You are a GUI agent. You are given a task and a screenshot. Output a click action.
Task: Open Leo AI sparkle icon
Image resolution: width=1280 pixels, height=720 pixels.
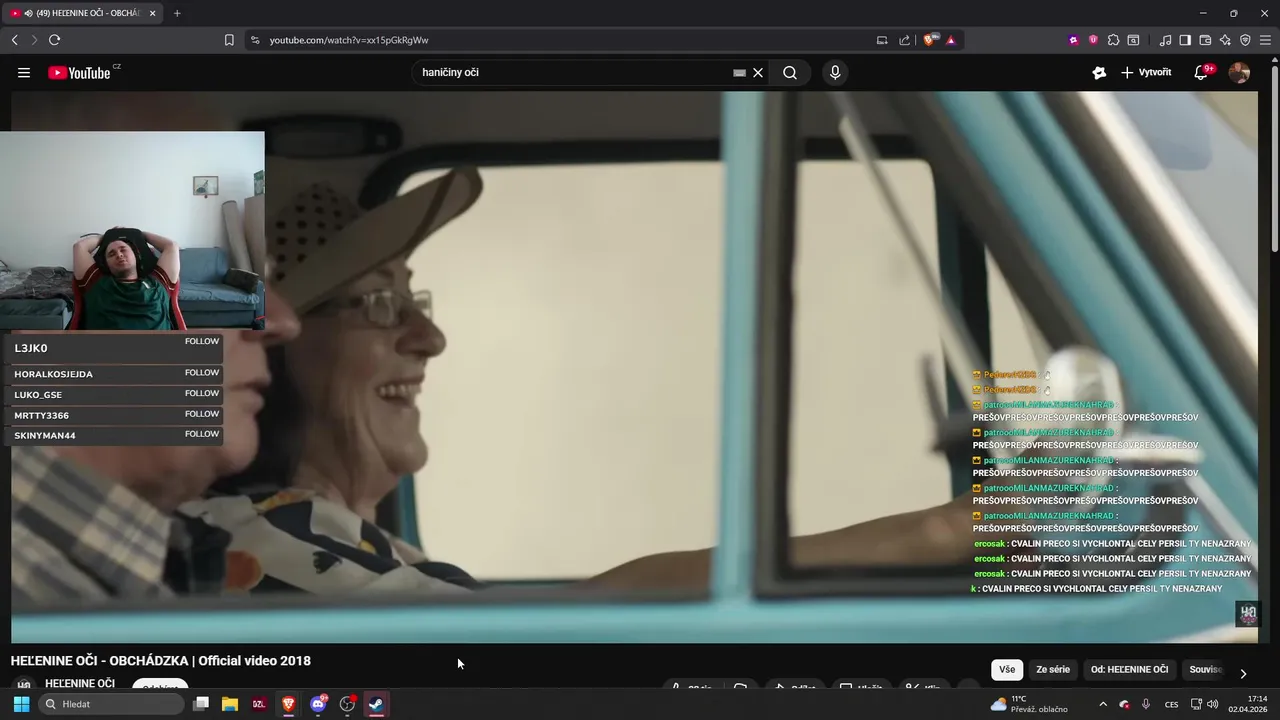pos(1225,40)
